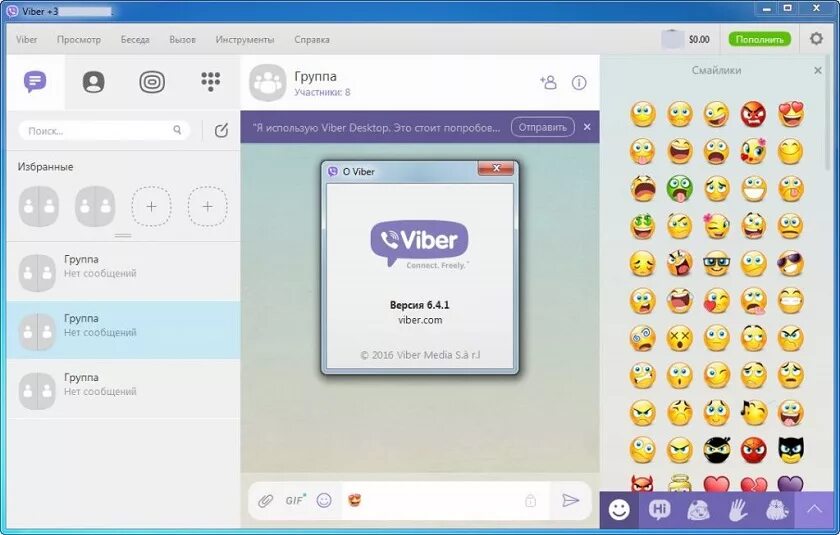Insert the purple heart emoji
This screenshot has height=535, width=840.
tap(791, 483)
